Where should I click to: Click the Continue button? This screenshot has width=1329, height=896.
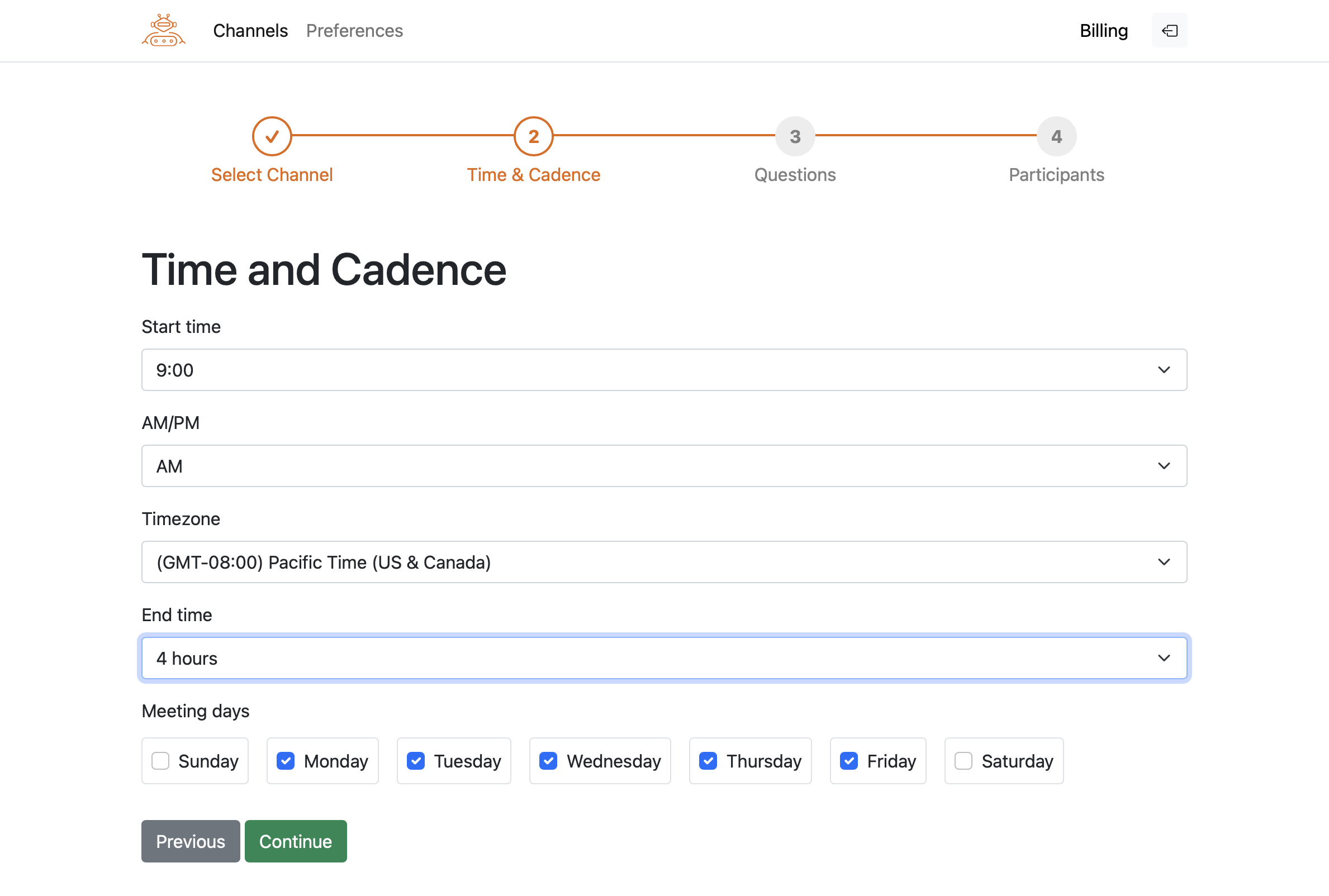coord(296,841)
